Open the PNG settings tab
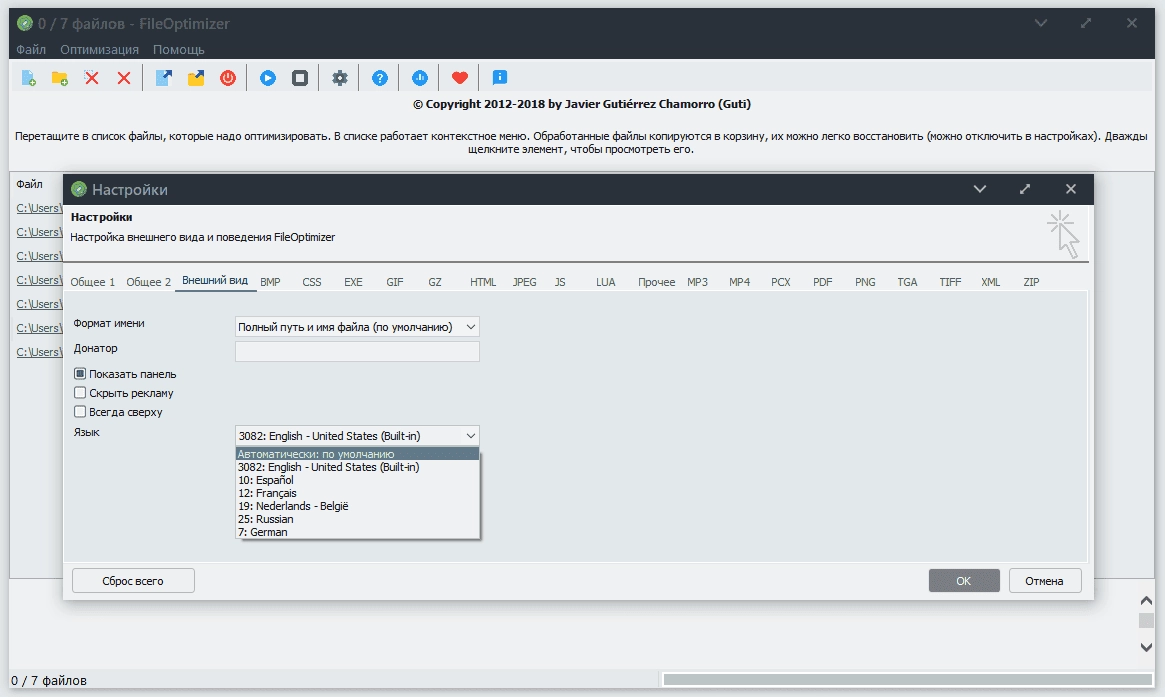The image size is (1165, 697). point(865,282)
